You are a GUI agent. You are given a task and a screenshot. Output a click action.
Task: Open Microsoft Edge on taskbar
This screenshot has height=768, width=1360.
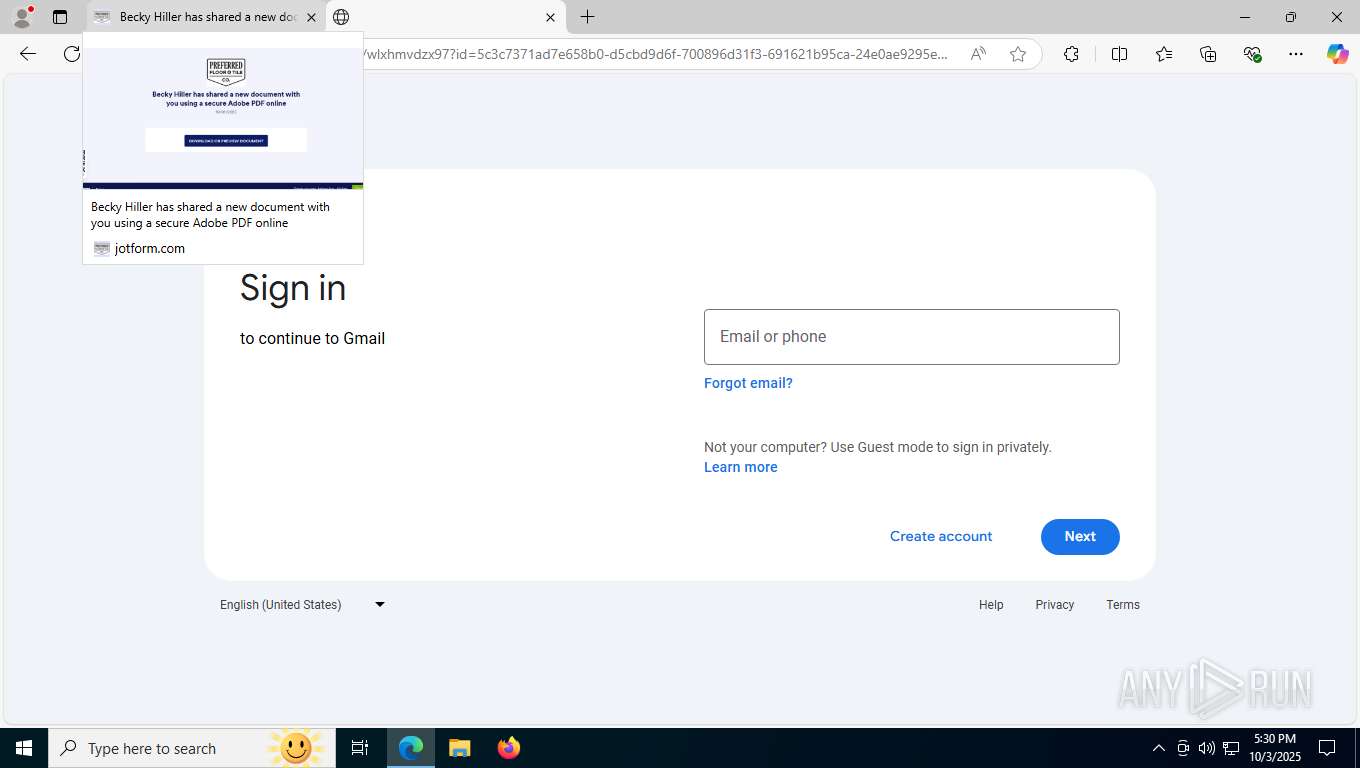coord(411,748)
